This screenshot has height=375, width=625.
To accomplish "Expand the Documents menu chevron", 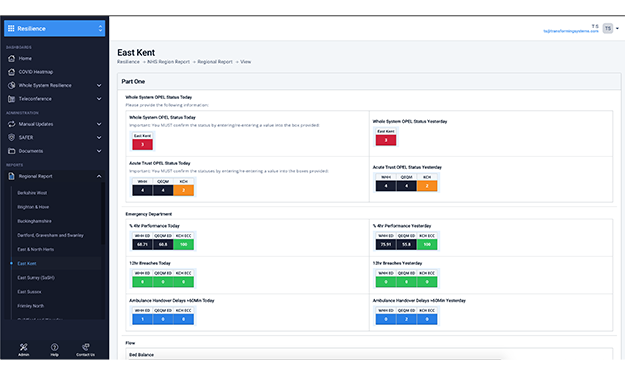I will pos(99,151).
